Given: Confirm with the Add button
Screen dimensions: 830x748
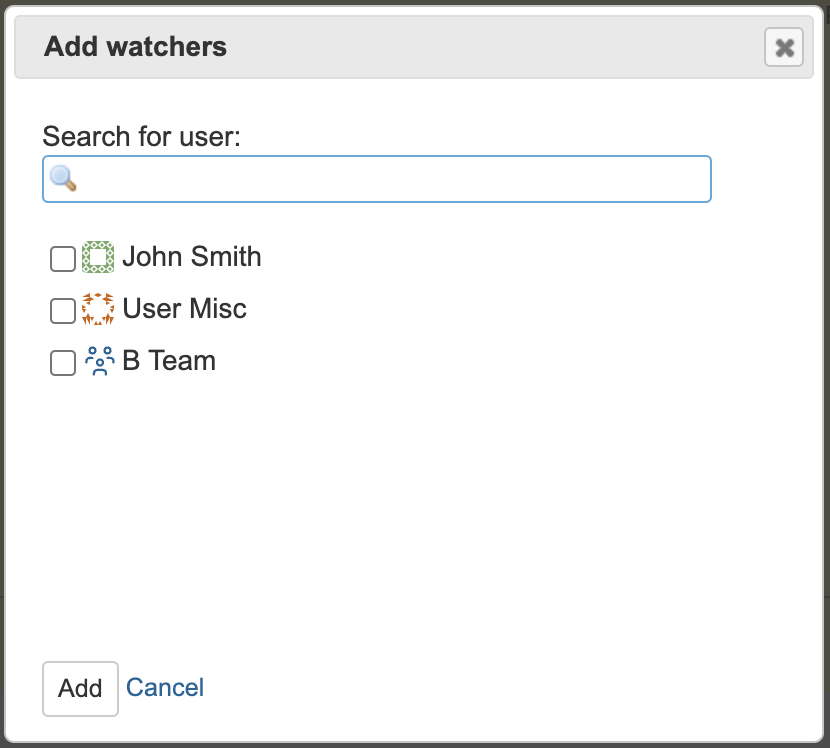Looking at the screenshot, I should (x=80, y=689).
